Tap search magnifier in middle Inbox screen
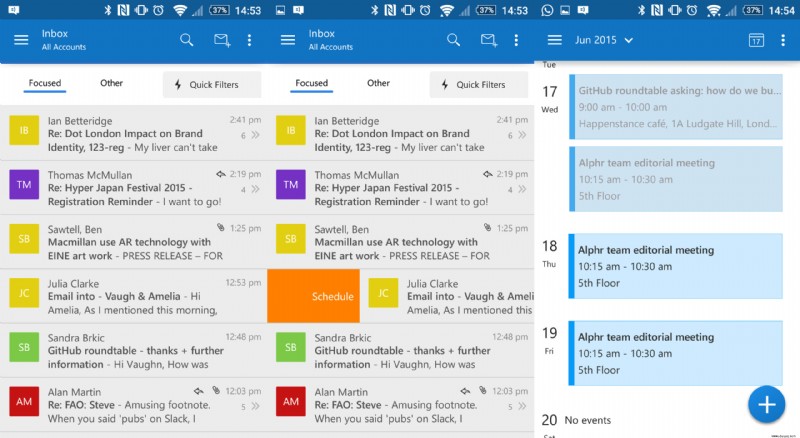The height and width of the screenshot is (438, 800). pyautogui.click(x=454, y=40)
